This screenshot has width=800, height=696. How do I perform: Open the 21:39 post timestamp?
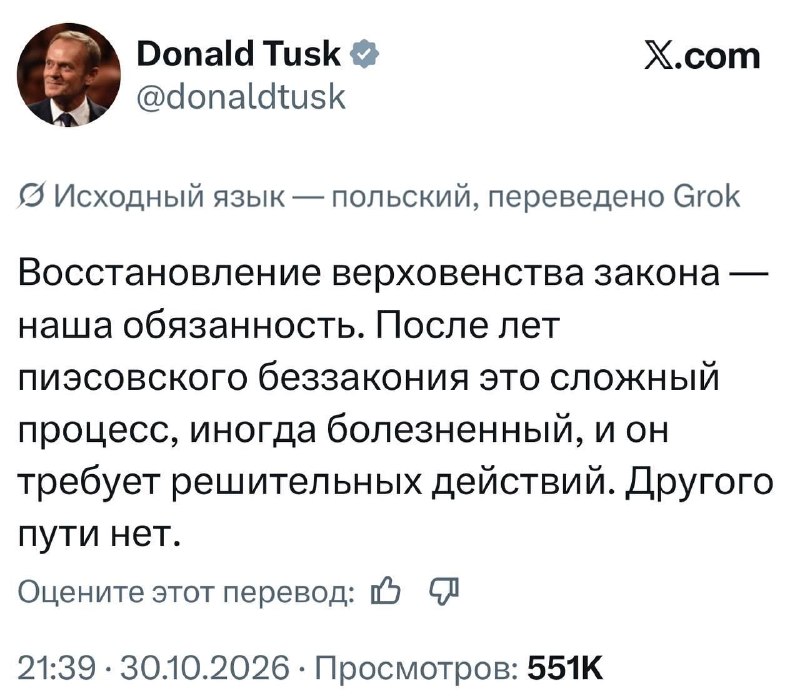(57, 667)
